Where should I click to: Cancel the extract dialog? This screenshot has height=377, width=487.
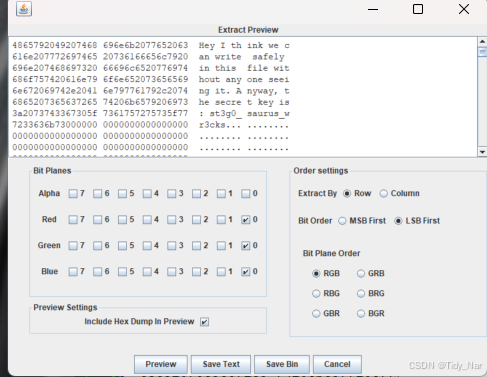[x=337, y=364]
